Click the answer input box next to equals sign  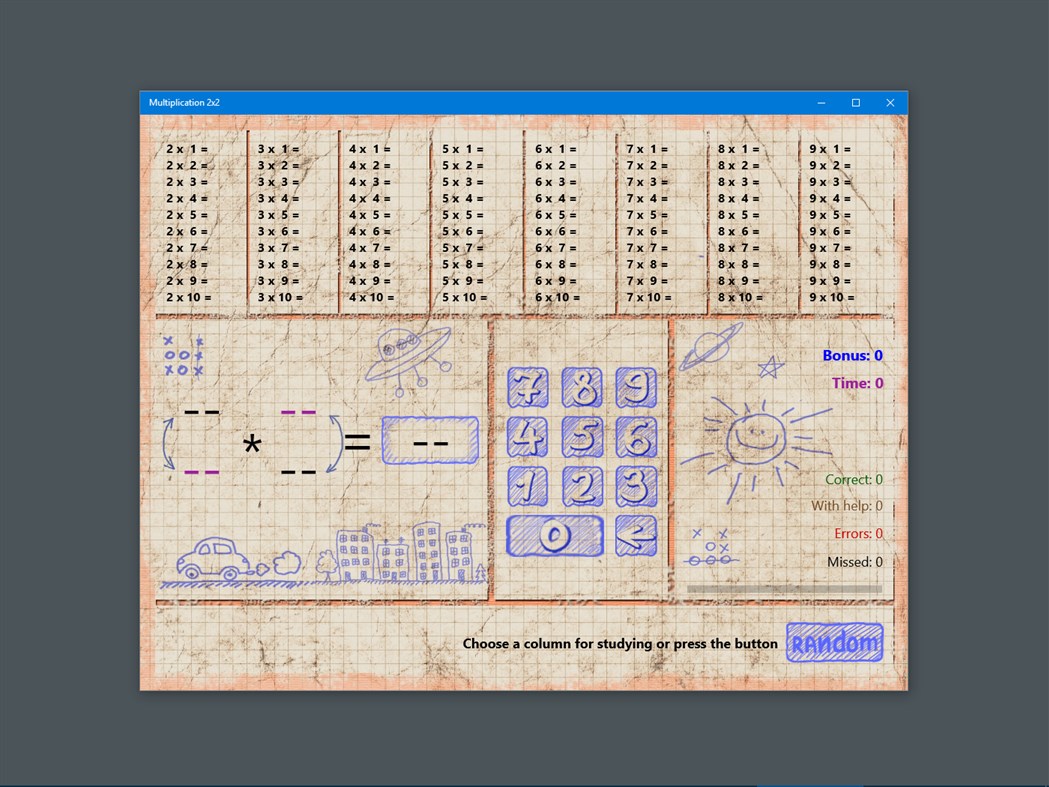[x=430, y=440]
